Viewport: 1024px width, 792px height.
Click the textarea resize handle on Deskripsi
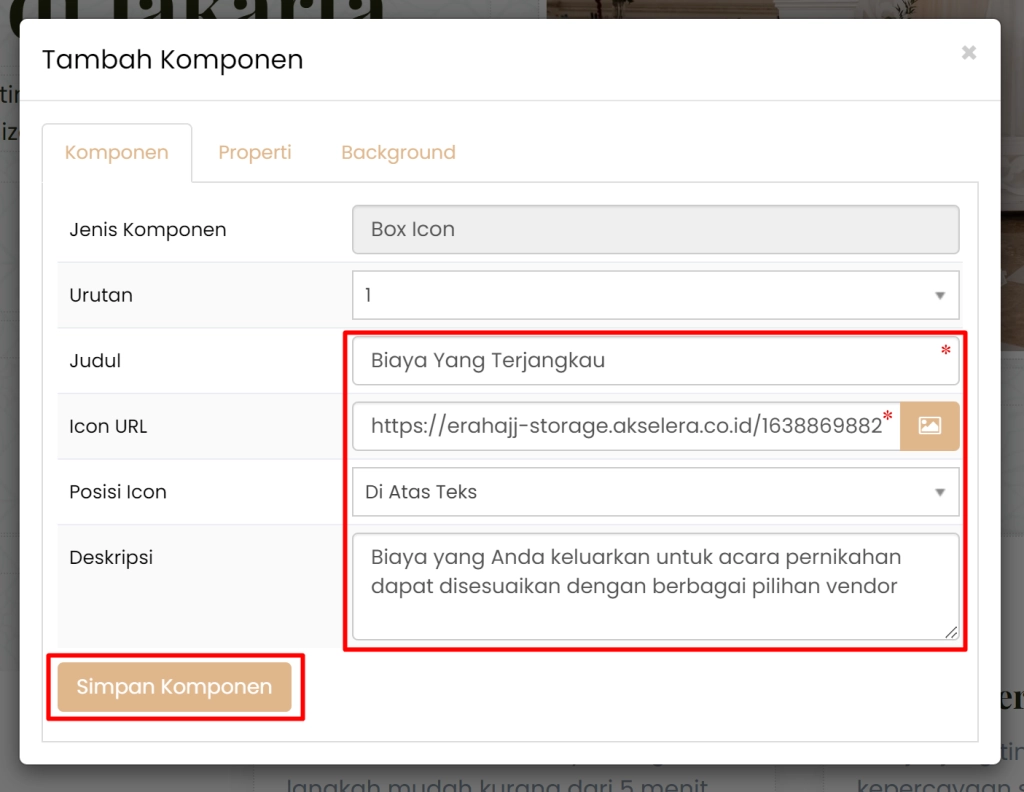950,632
